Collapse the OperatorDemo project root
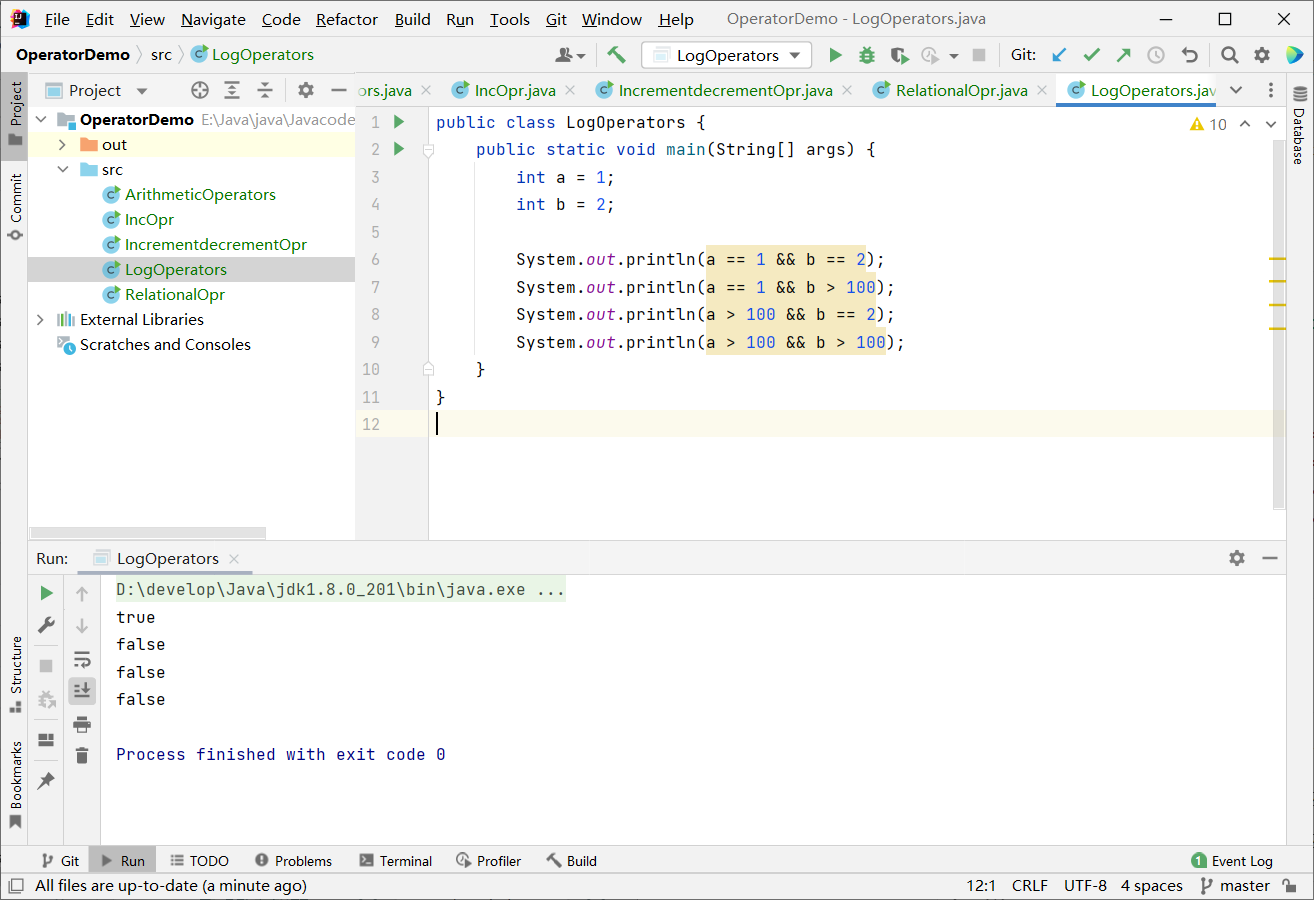 [x=41, y=119]
